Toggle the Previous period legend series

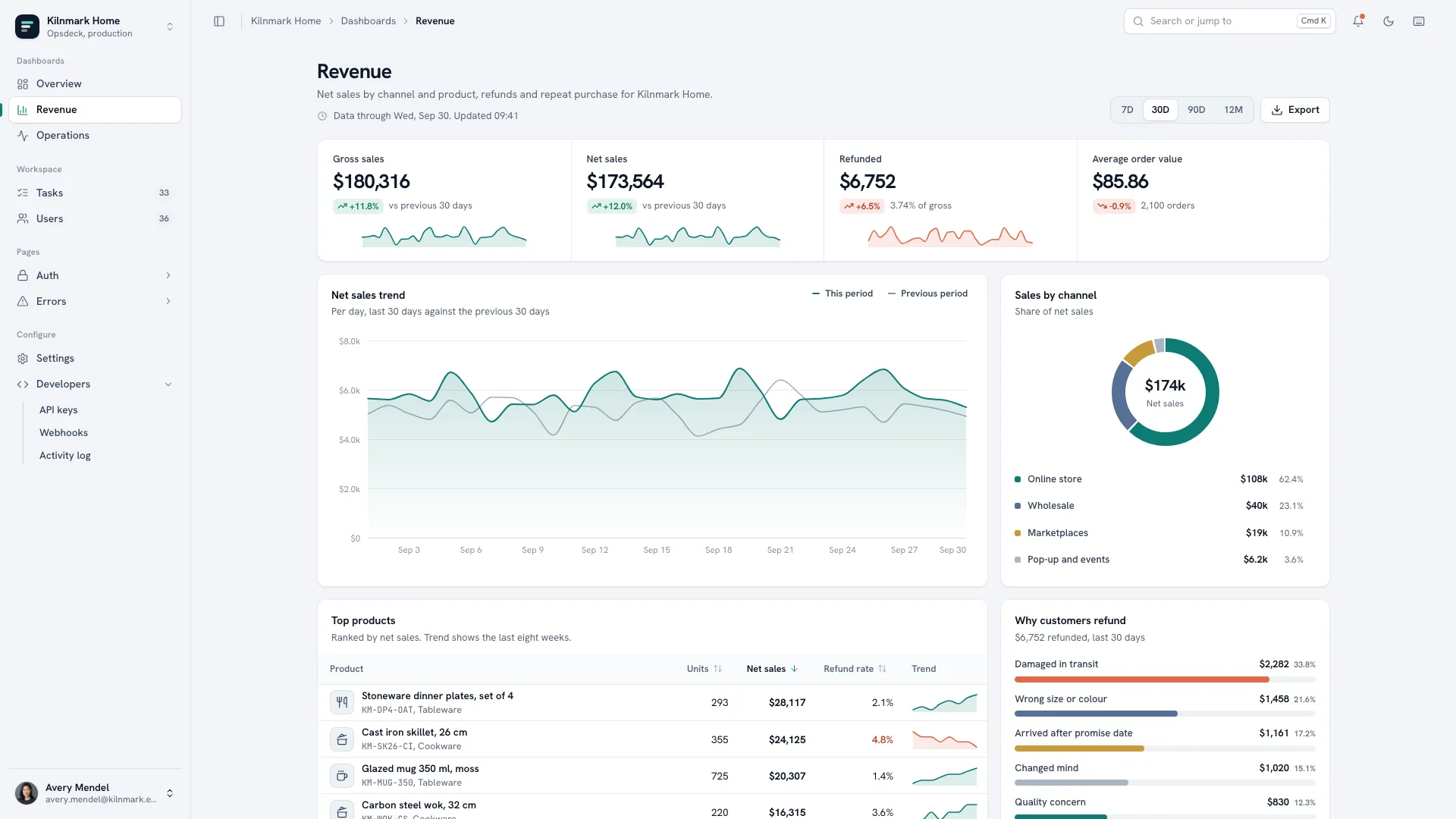click(927, 293)
